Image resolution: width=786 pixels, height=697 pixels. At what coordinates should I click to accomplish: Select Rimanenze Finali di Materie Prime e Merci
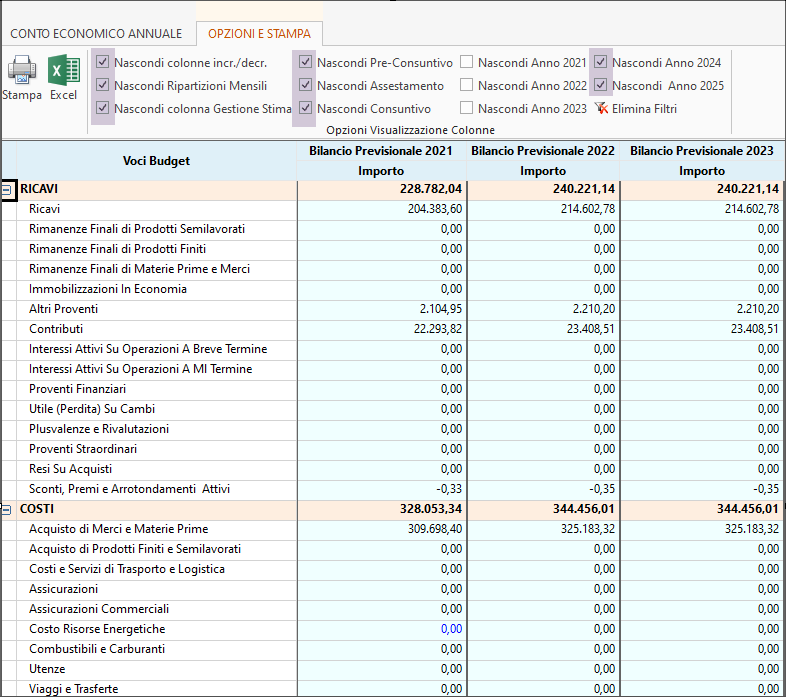139,269
